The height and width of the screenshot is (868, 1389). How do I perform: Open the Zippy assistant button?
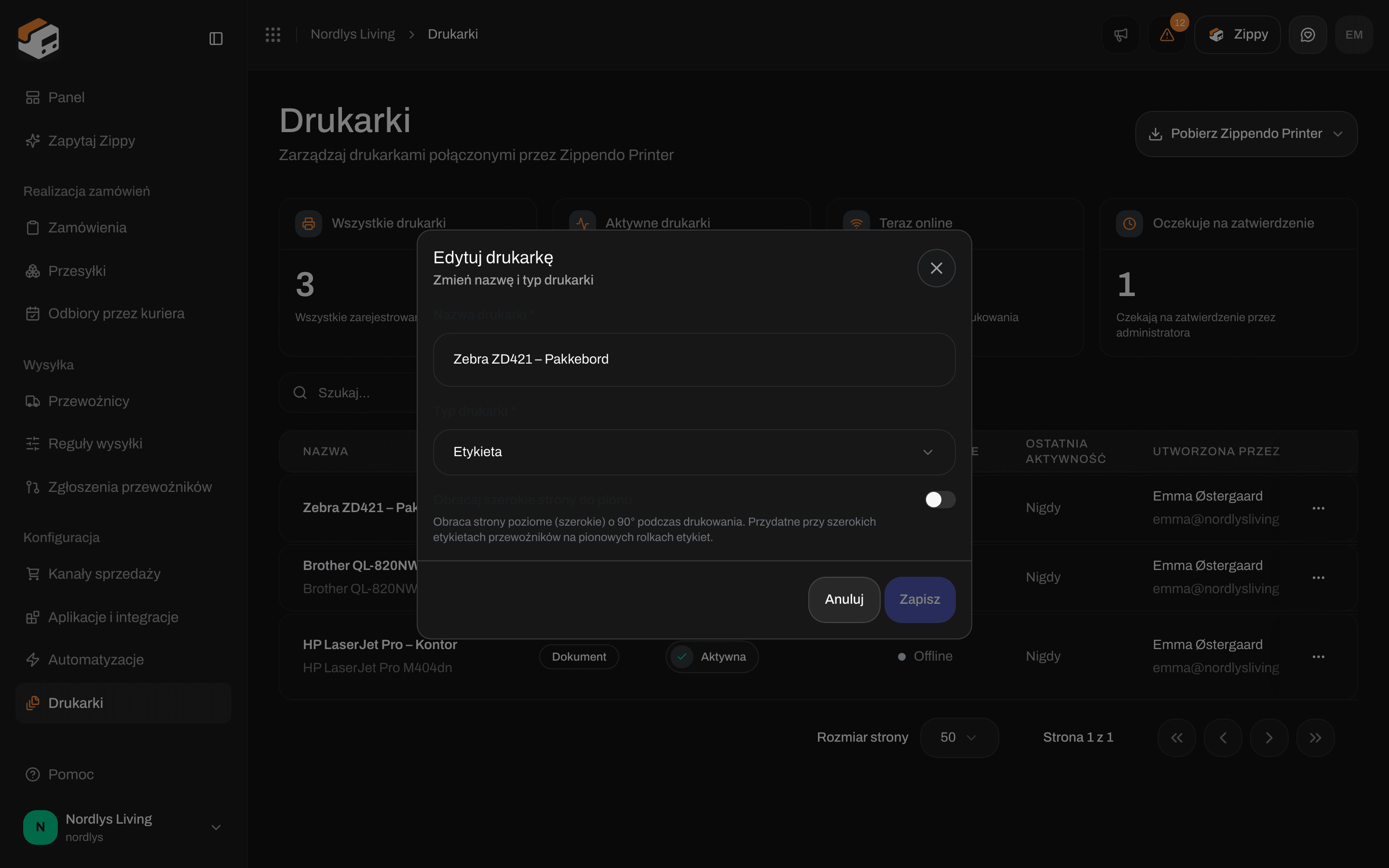tap(1237, 35)
